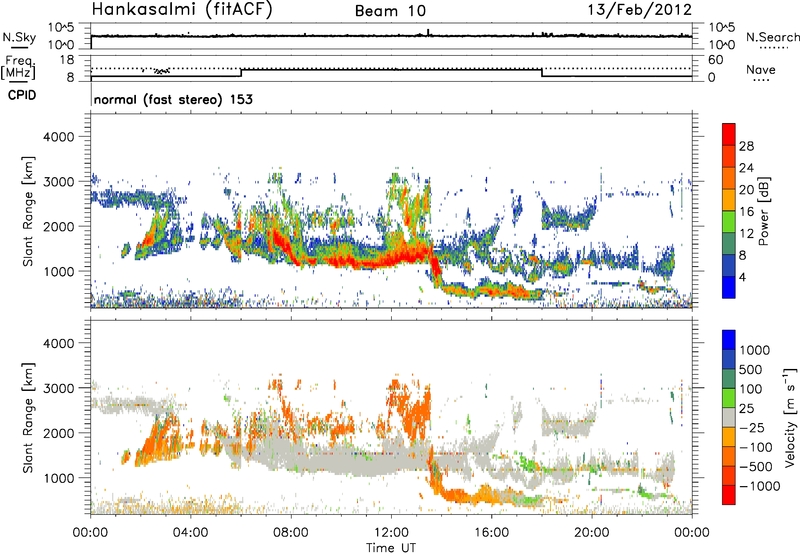Image resolution: width=800 pixels, height=554 pixels.
Task: Click Slant Range label of velocity panel
Action: click(28, 417)
